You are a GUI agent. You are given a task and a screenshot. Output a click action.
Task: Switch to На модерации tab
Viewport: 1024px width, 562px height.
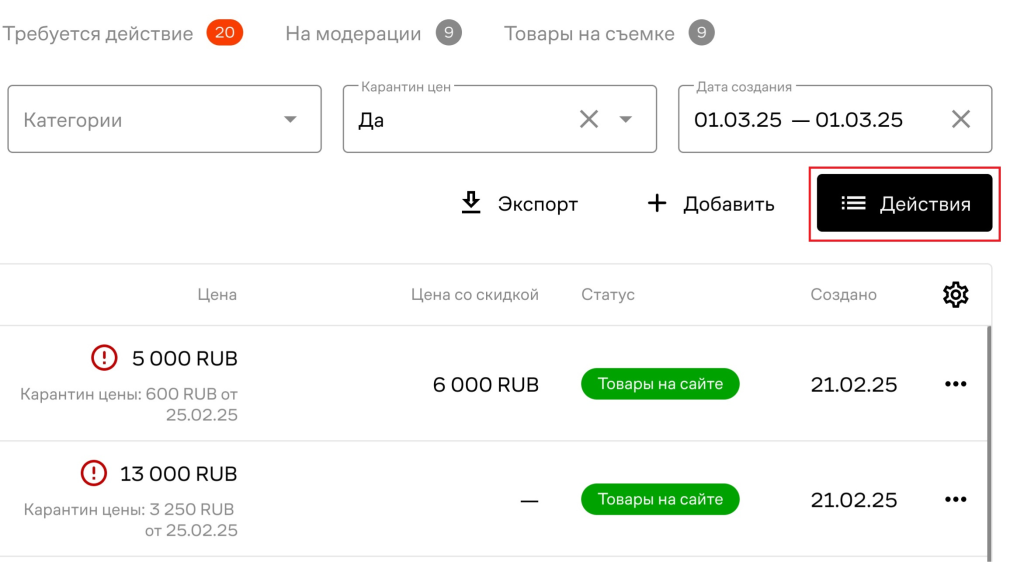[353, 34]
